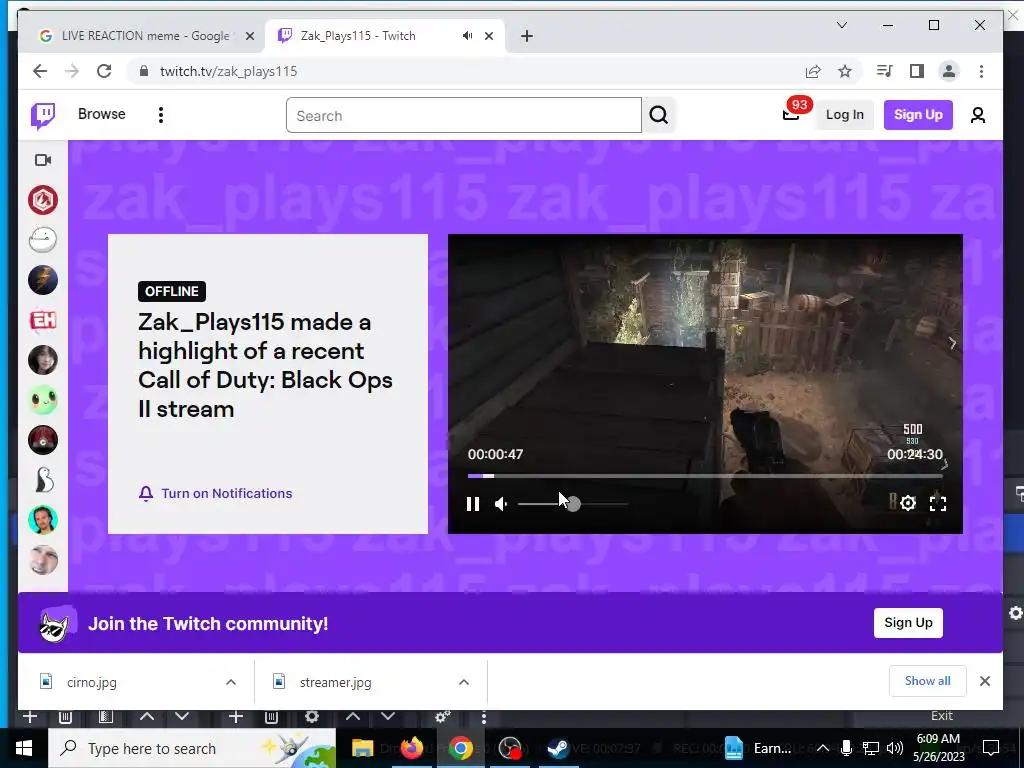
Task: Open the system volume tray icon
Action: [895, 748]
